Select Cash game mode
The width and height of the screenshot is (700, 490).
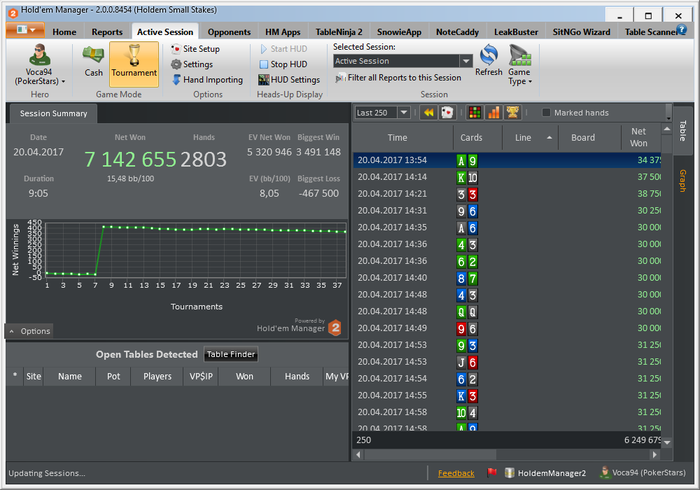tap(93, 61)
